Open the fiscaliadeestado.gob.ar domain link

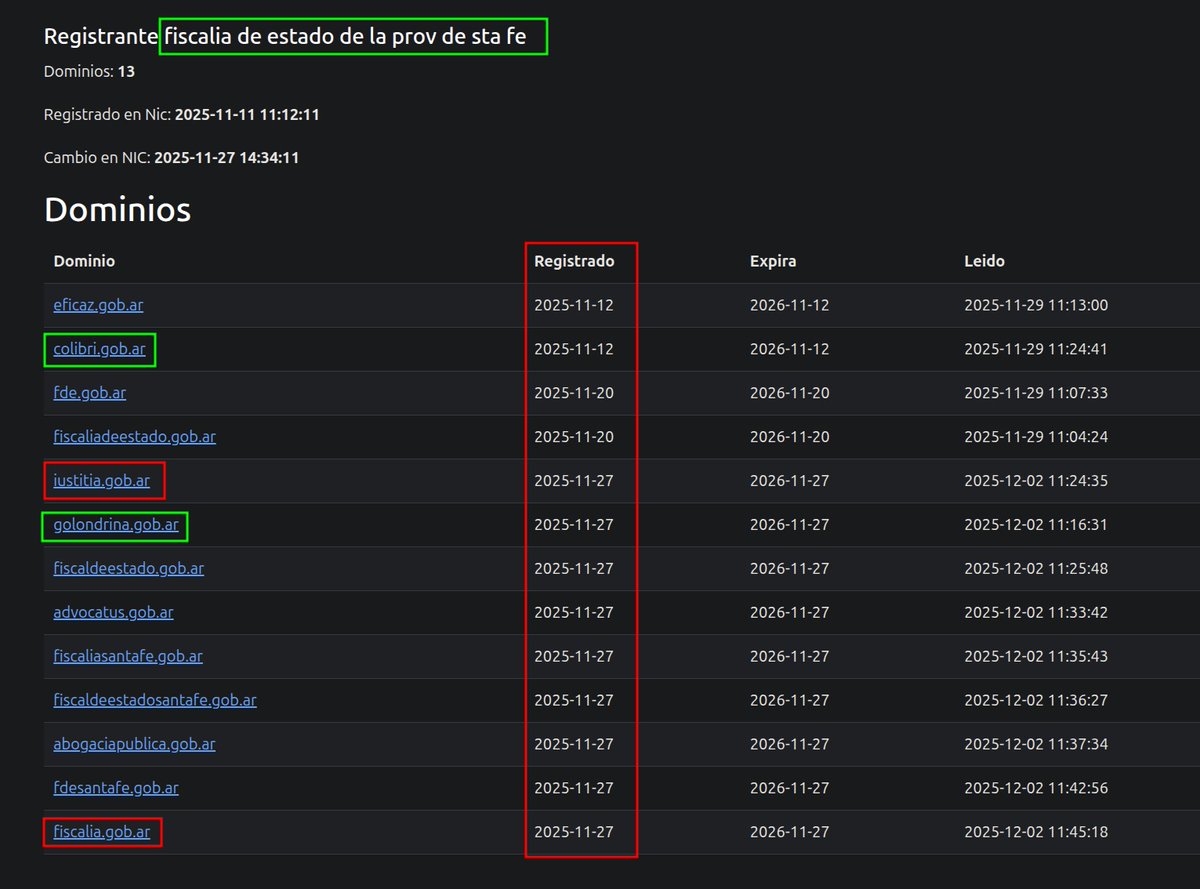point(134,437)
